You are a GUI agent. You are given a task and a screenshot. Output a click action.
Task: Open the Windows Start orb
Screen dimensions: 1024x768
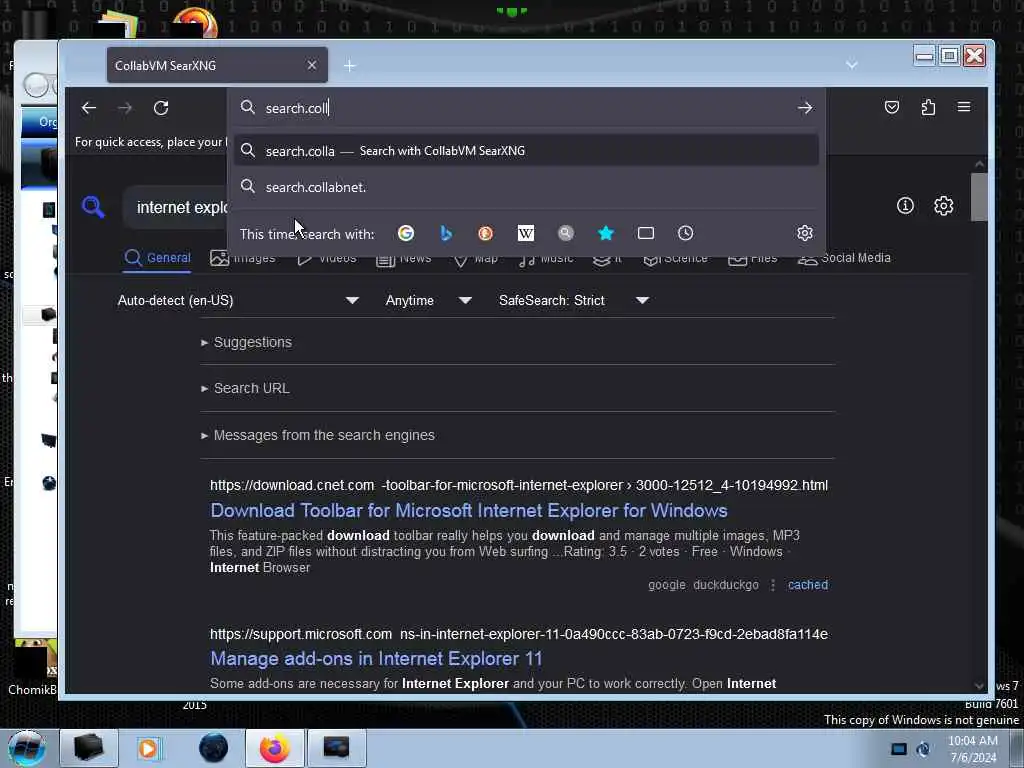click(x=27, y=748)
